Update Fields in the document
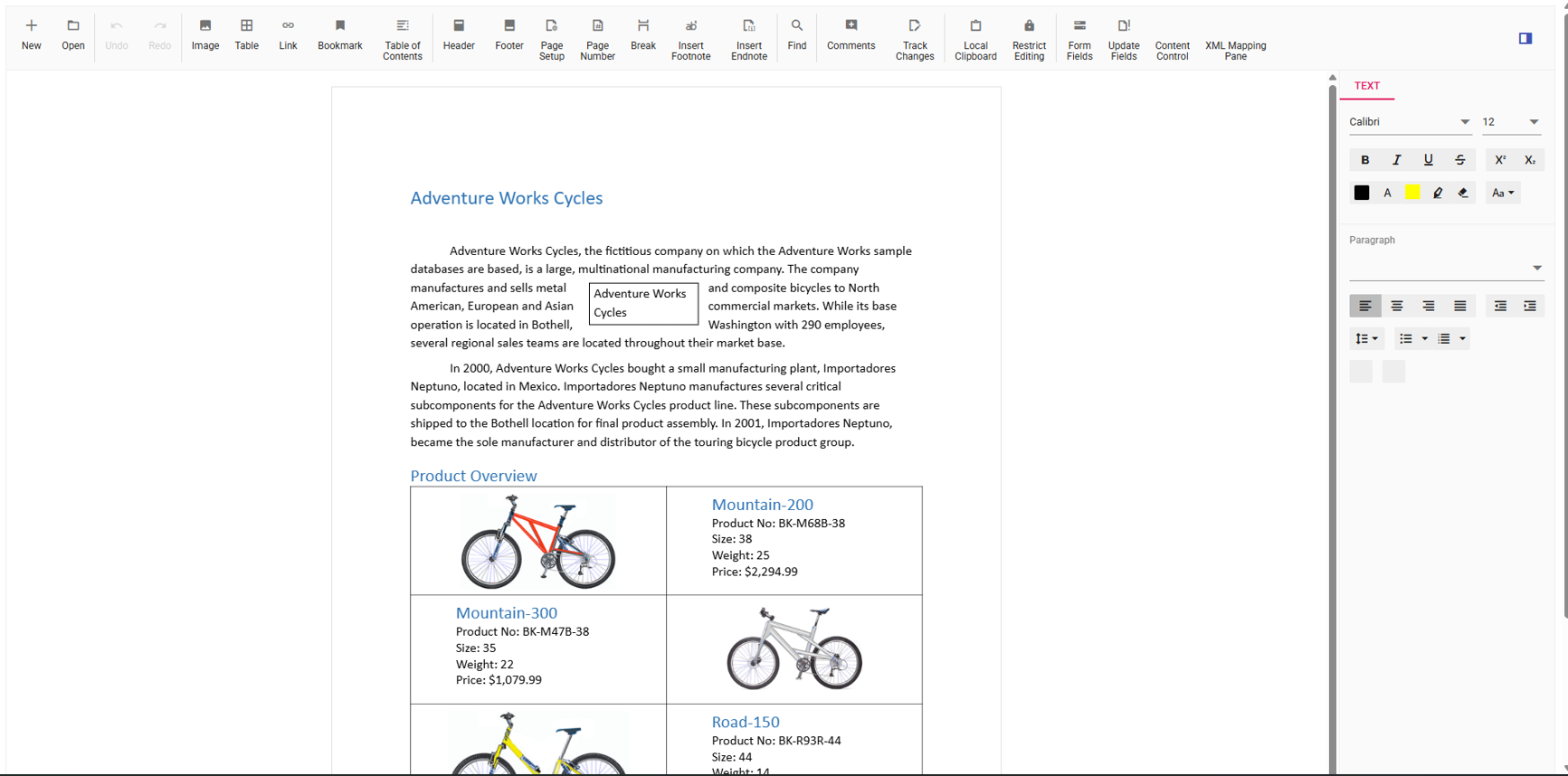Viewport: 1568px width, 776px height. [x=1124, y=39]
